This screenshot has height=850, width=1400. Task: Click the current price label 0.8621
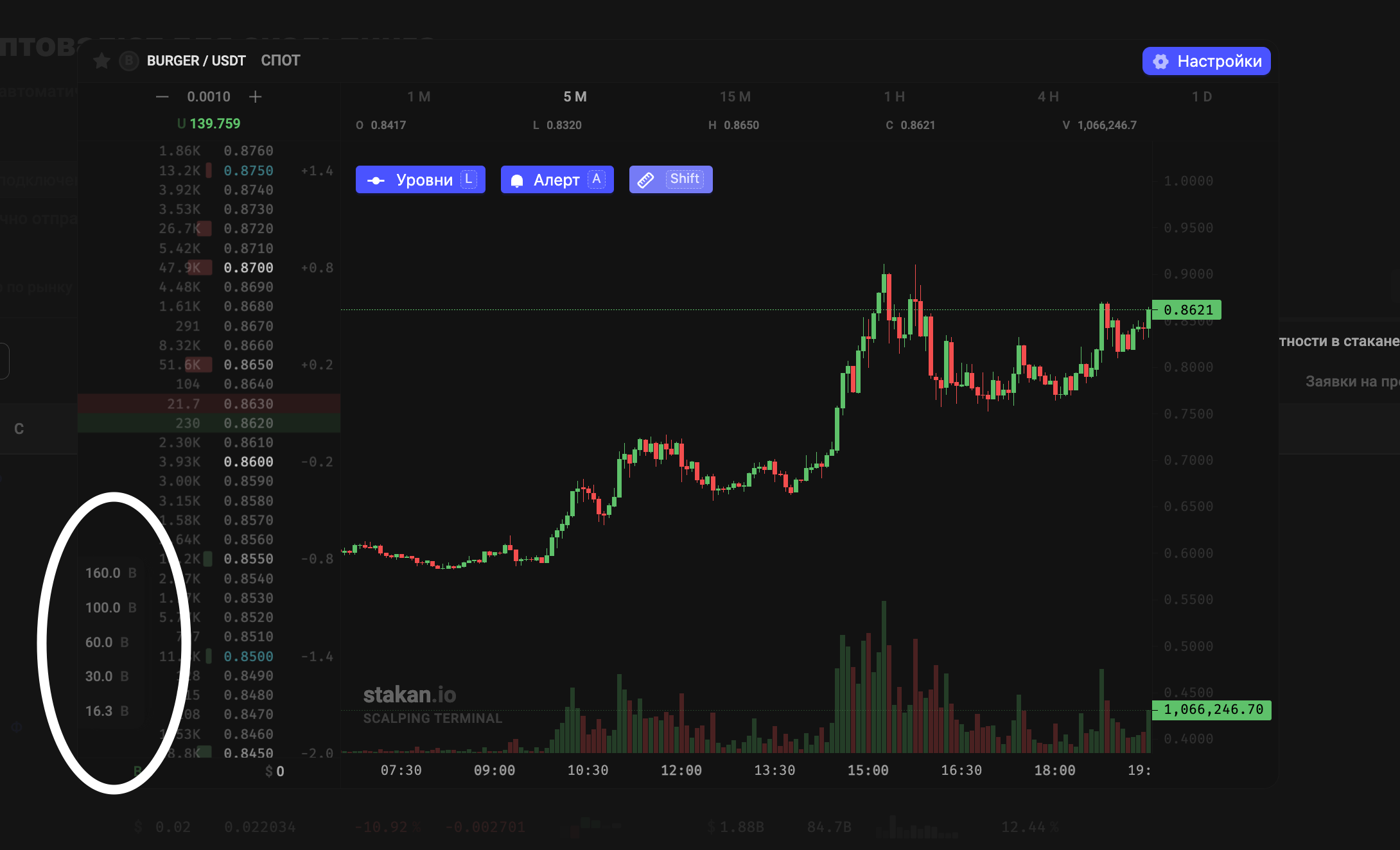click(x=1187, y=310)
